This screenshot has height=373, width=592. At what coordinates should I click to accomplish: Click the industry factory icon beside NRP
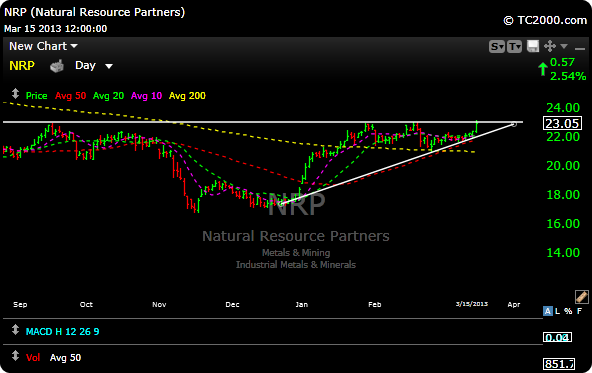(57, 66)
